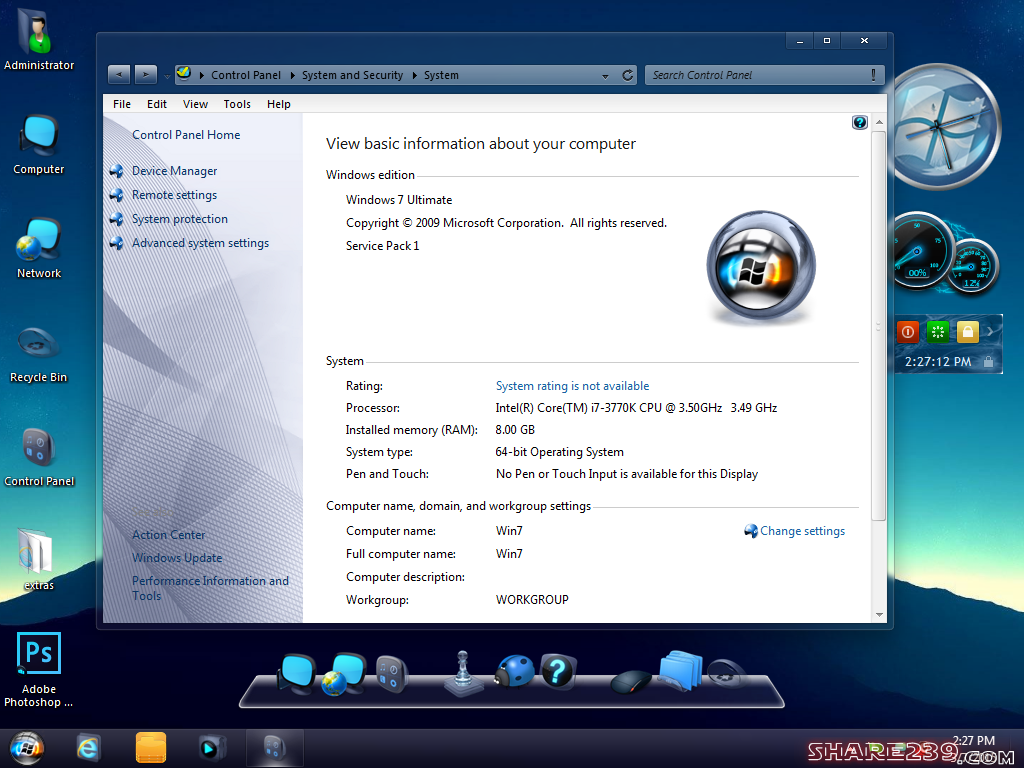Open the Edit menu
1024x768 pixels.
pyautogui.click(x=157, y=104)
